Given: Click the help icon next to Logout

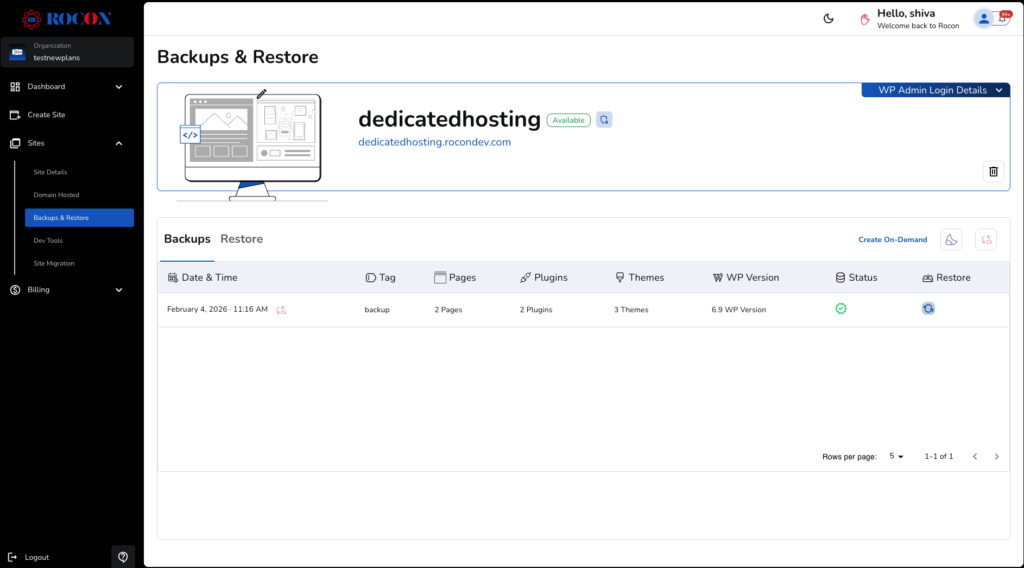Looking at the screenshot, I should [123, 557].
